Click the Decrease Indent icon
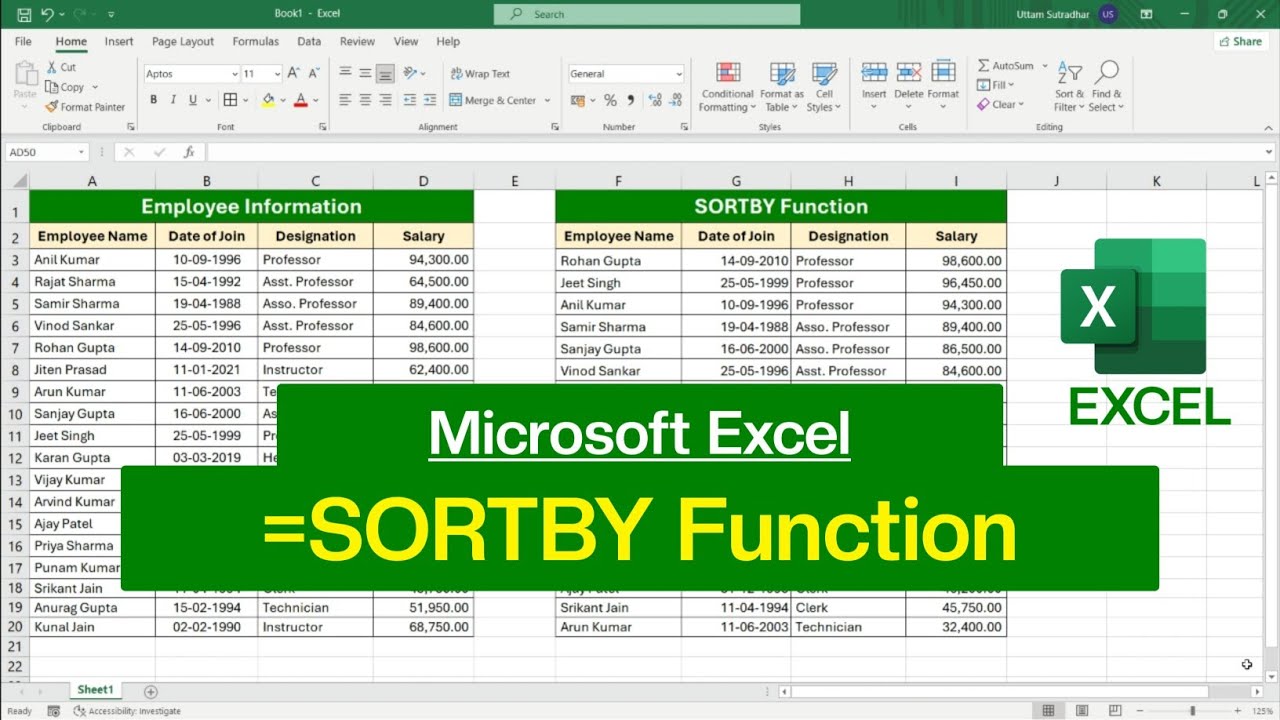The image size is (1280, 720). (408, 100)
